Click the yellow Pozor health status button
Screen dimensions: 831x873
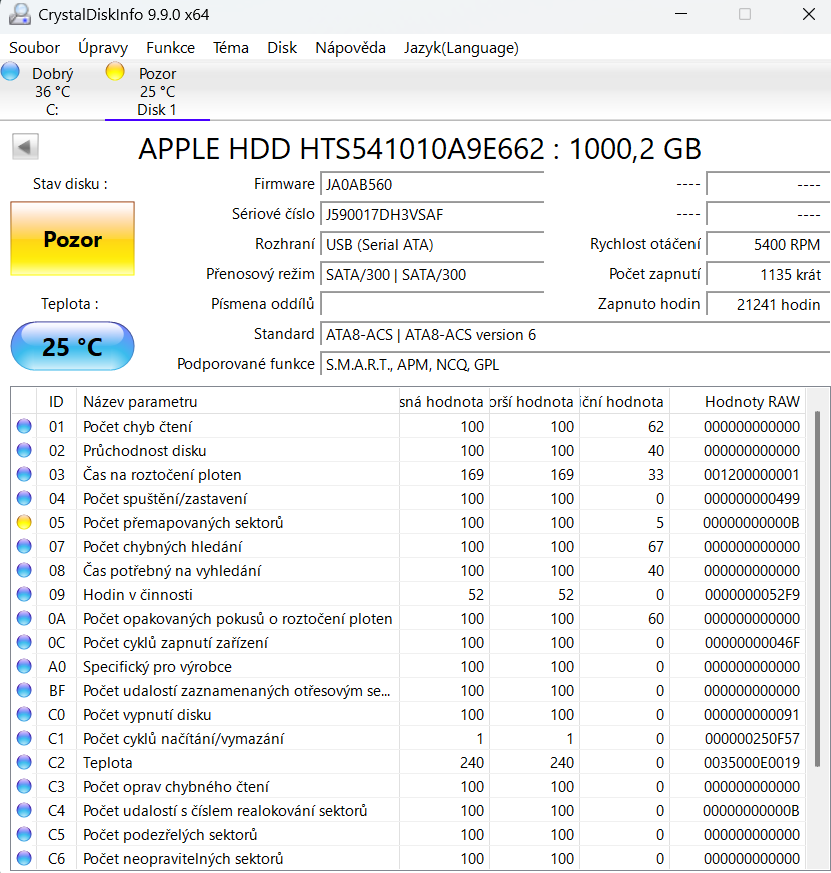point(72,239)
